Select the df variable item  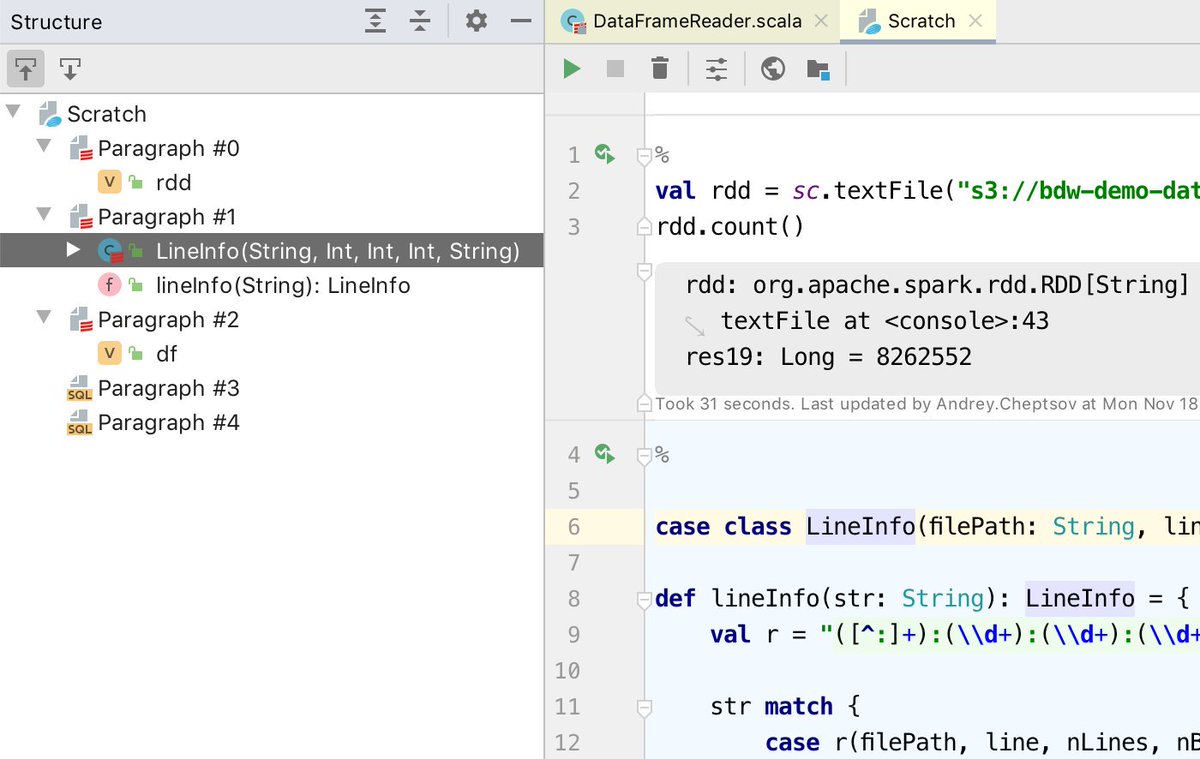(x=272, y=353)
